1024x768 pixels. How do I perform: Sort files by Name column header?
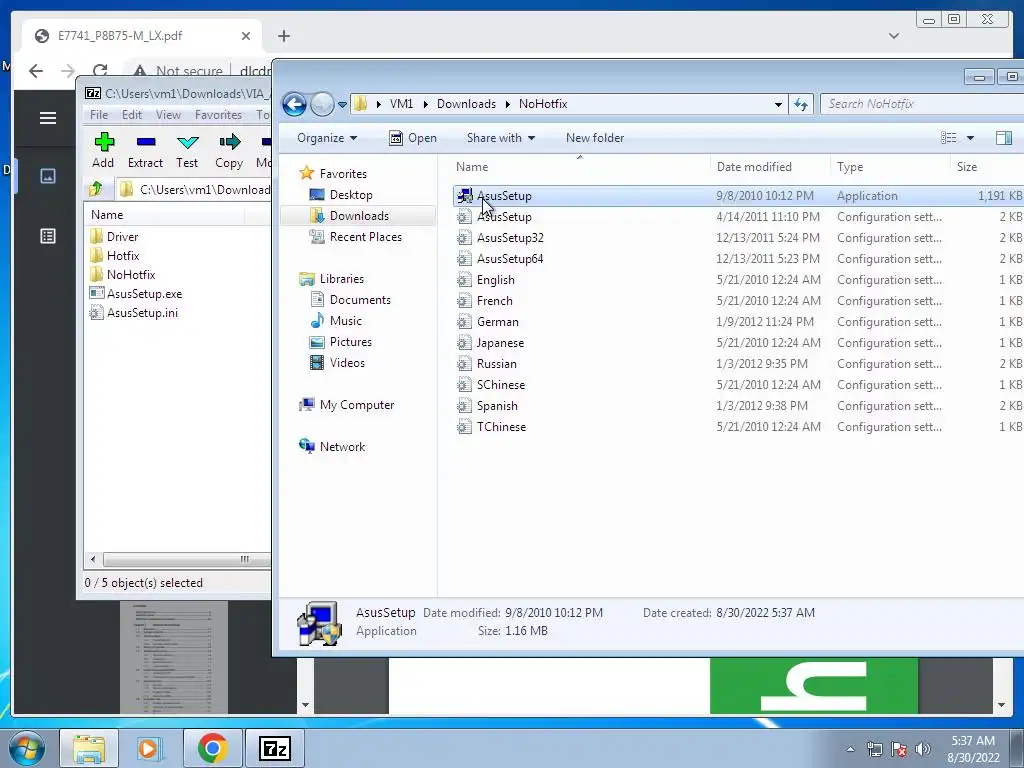(x=579, y=167)
